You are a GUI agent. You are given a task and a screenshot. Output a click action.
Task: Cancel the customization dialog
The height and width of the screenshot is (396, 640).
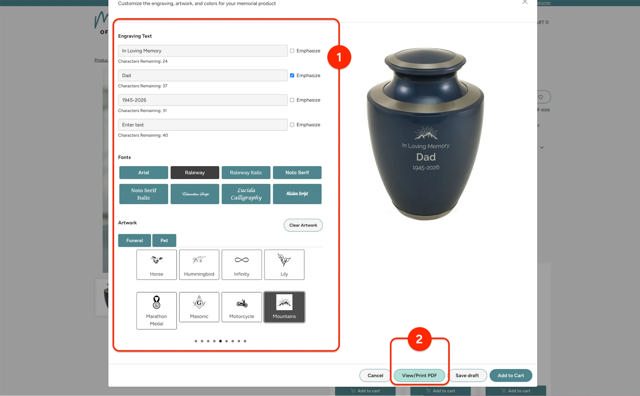coord(375,375)
